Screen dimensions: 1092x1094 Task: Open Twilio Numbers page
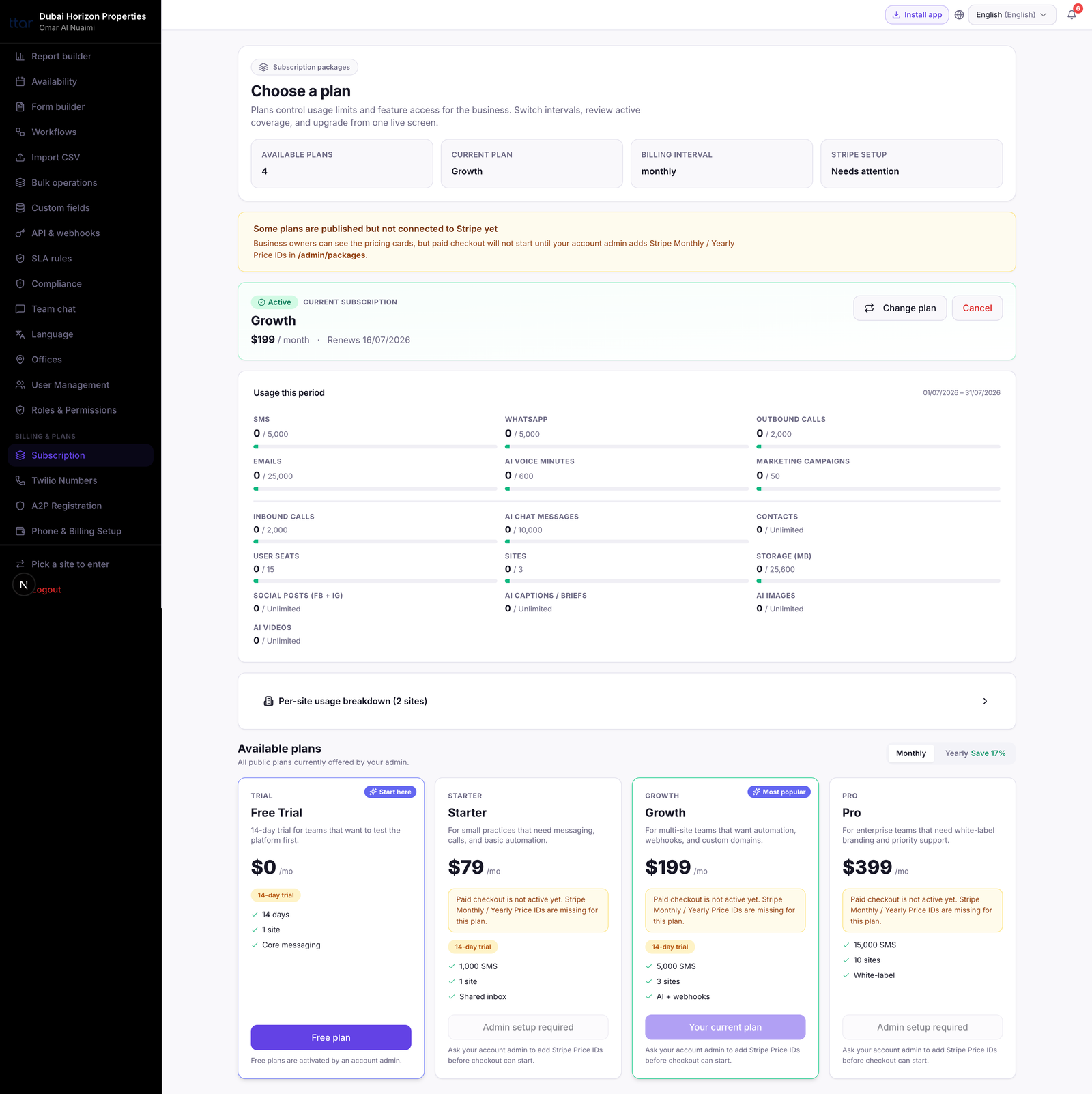[x=81, y=480]
